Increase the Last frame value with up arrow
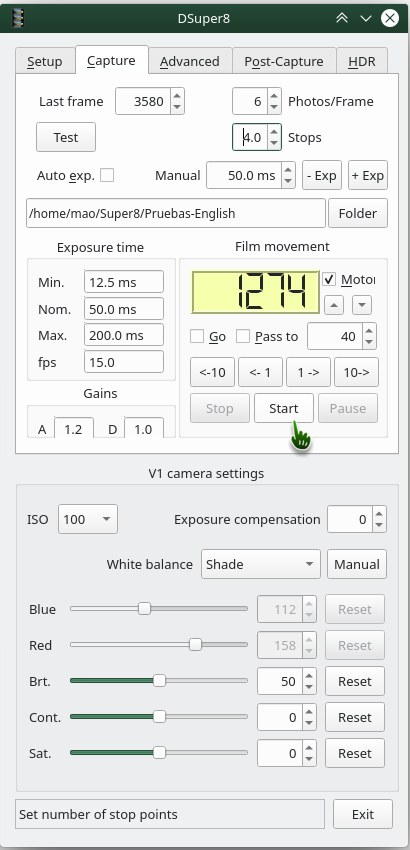410x850 pixels. click(x=177, y=96)
